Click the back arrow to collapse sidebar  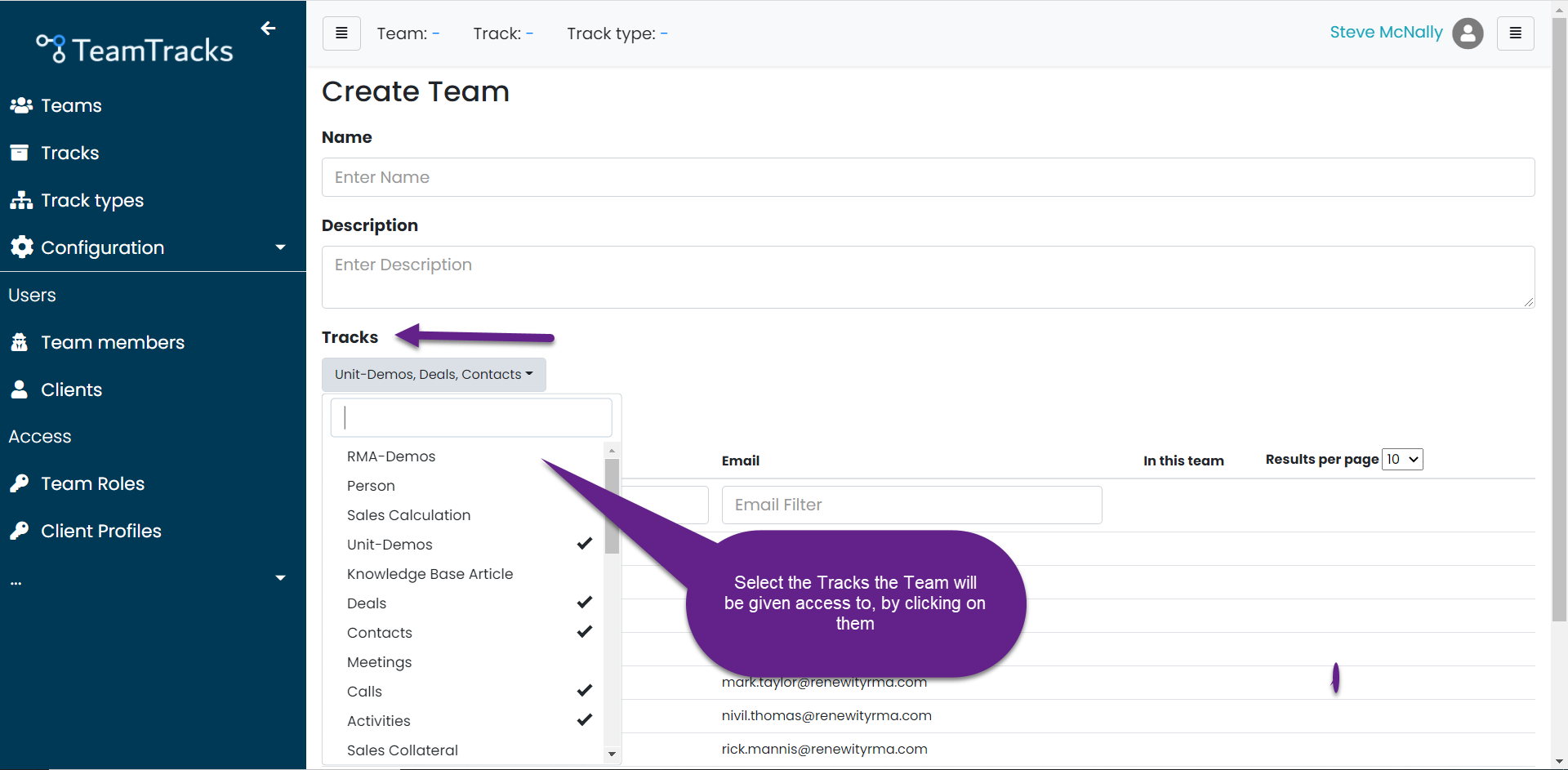pos(268,29)
